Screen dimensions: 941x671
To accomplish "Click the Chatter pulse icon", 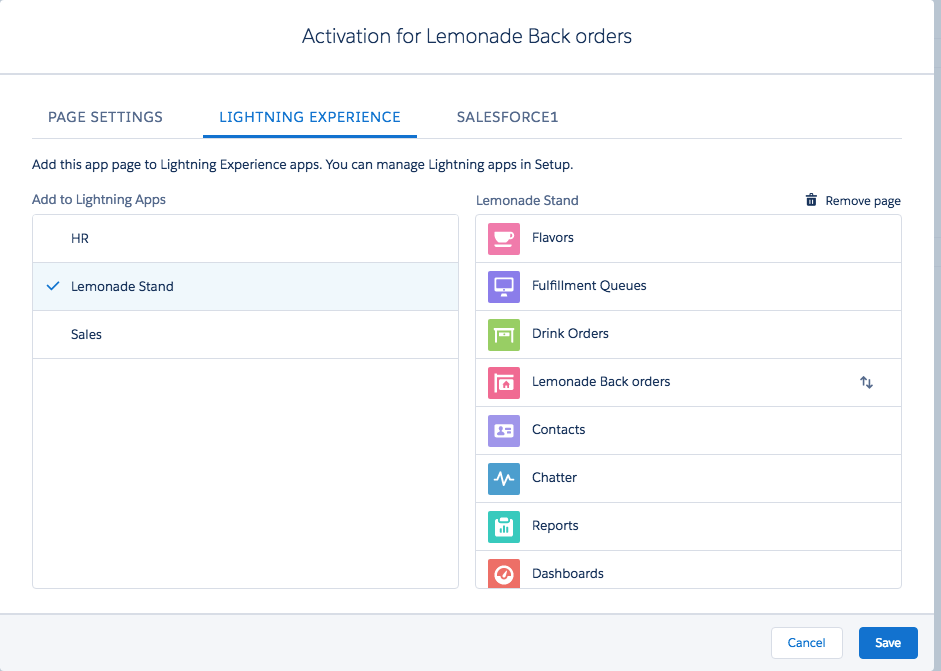I will (504, 478).
